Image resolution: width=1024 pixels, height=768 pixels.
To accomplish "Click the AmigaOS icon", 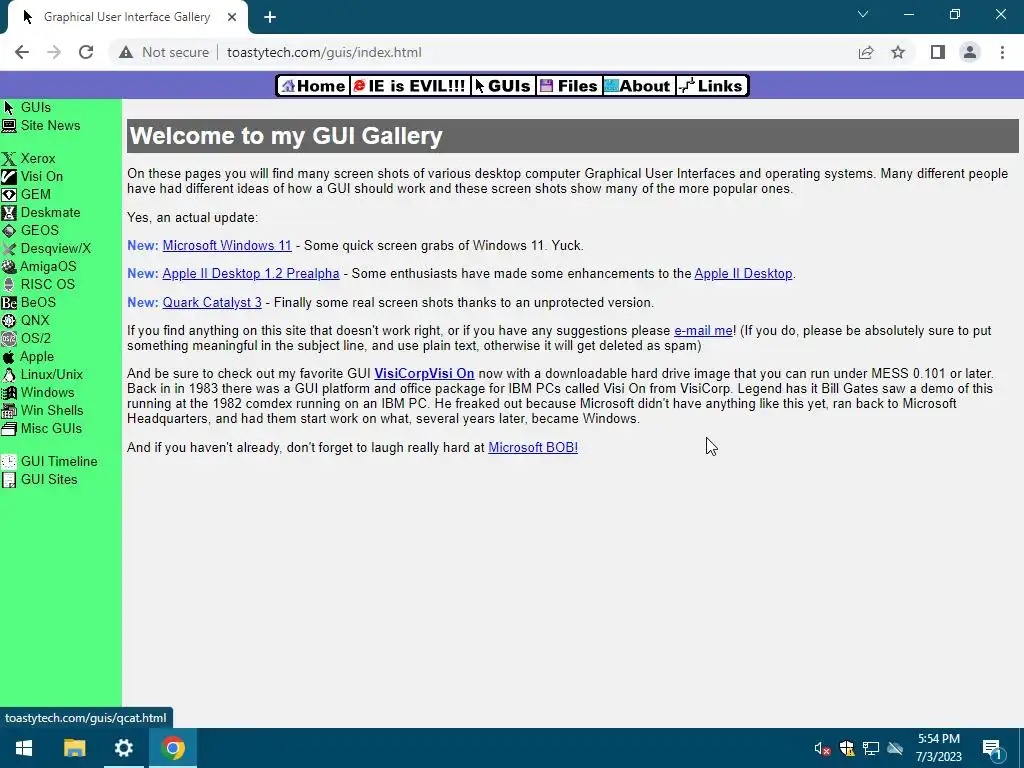I will pos(8,266).
